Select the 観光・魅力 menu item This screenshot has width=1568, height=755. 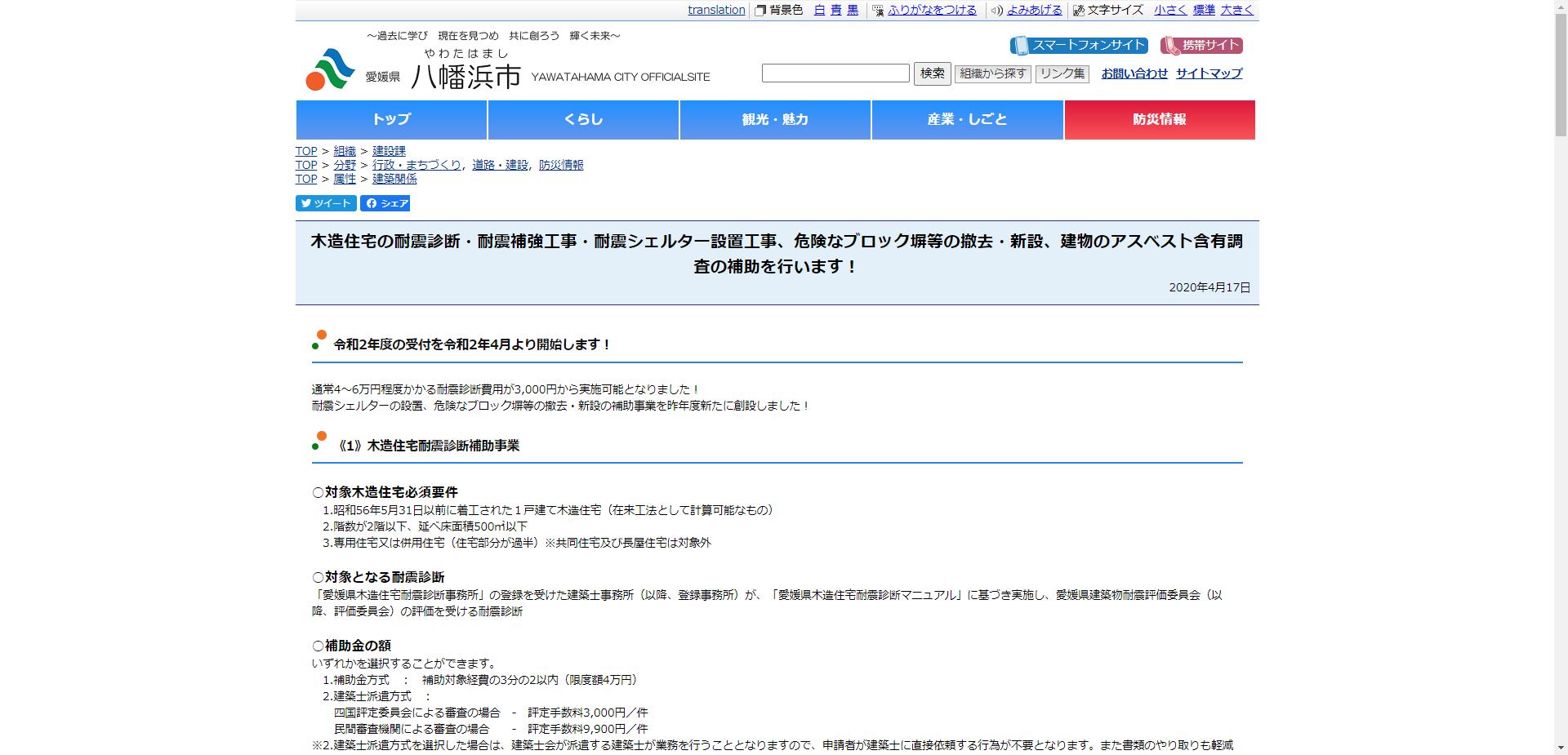(x=774, y=119)
